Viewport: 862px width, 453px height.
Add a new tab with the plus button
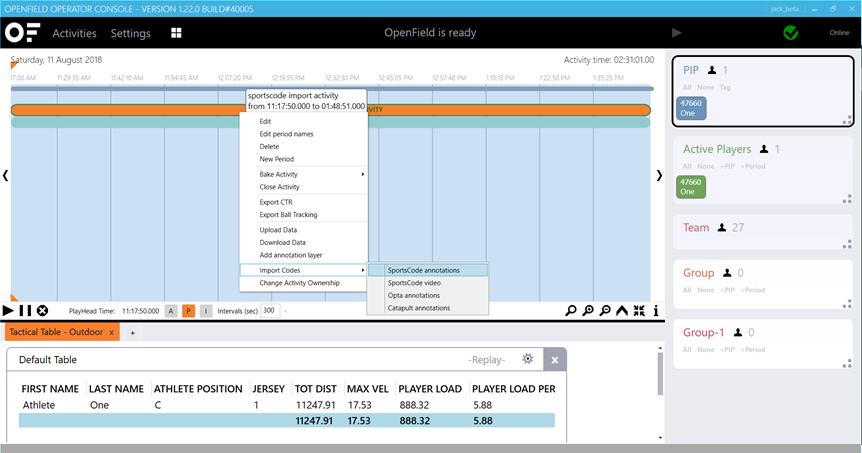pyautogui.click(x=132, y=333)
